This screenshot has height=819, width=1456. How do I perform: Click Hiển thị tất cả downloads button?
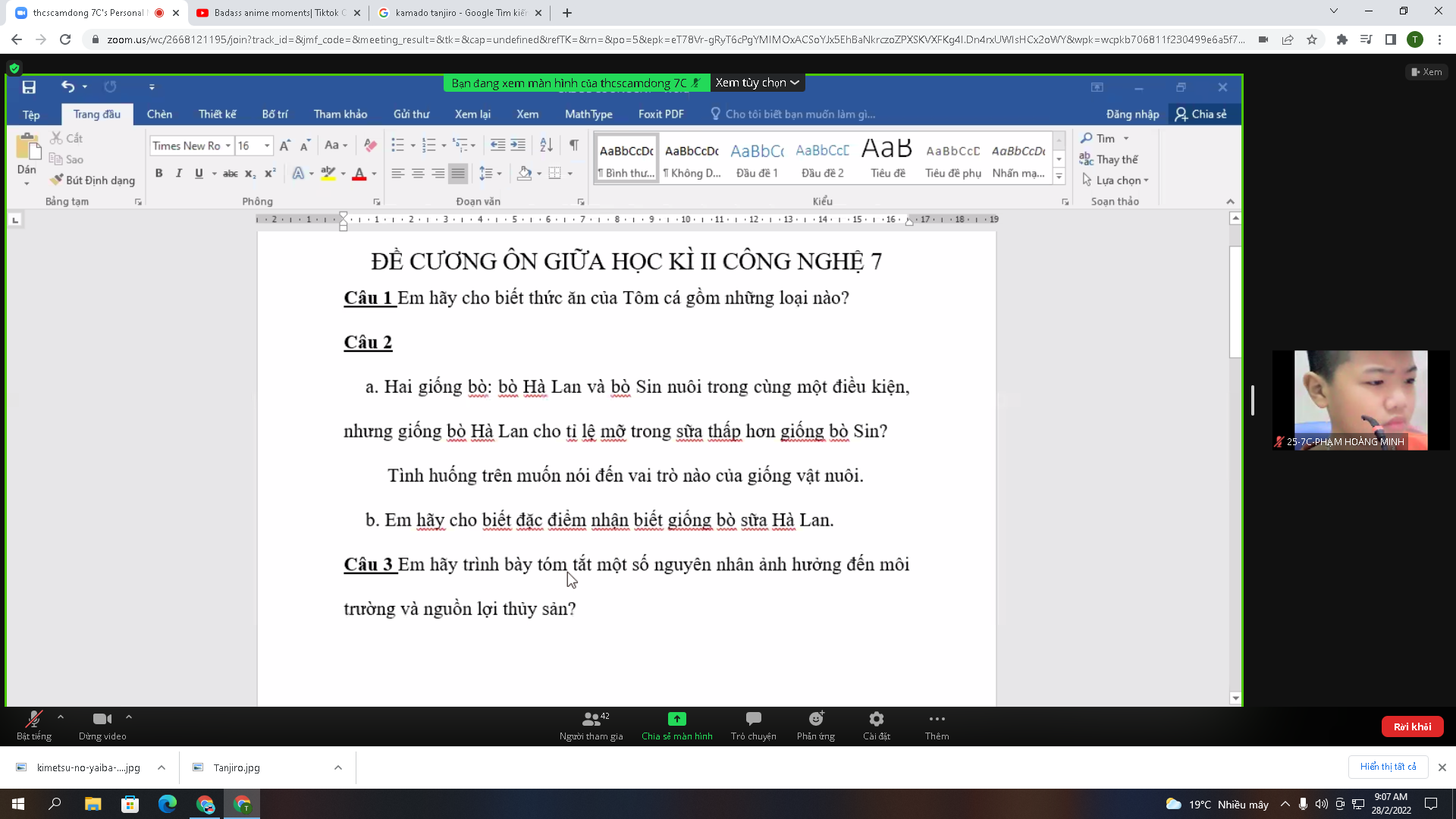(1388, 767)
